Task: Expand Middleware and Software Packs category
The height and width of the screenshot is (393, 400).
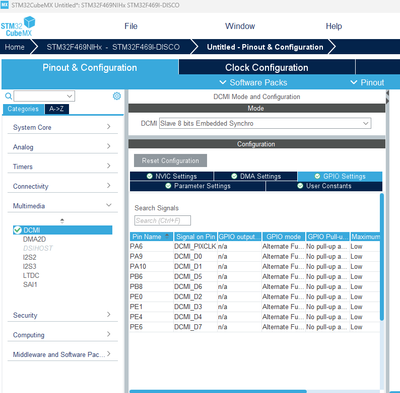Action: click(62, 354)
